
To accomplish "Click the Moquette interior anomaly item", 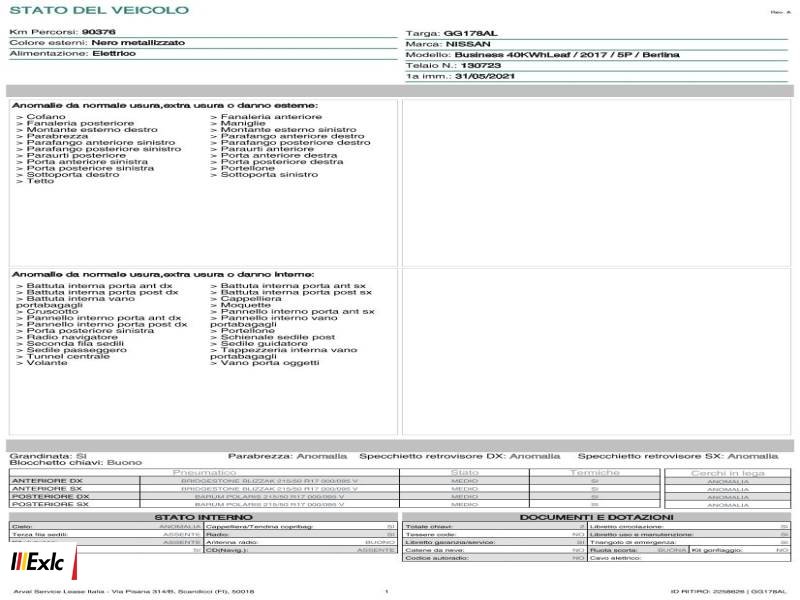I will pyautogui.click(x=240, y=305).
